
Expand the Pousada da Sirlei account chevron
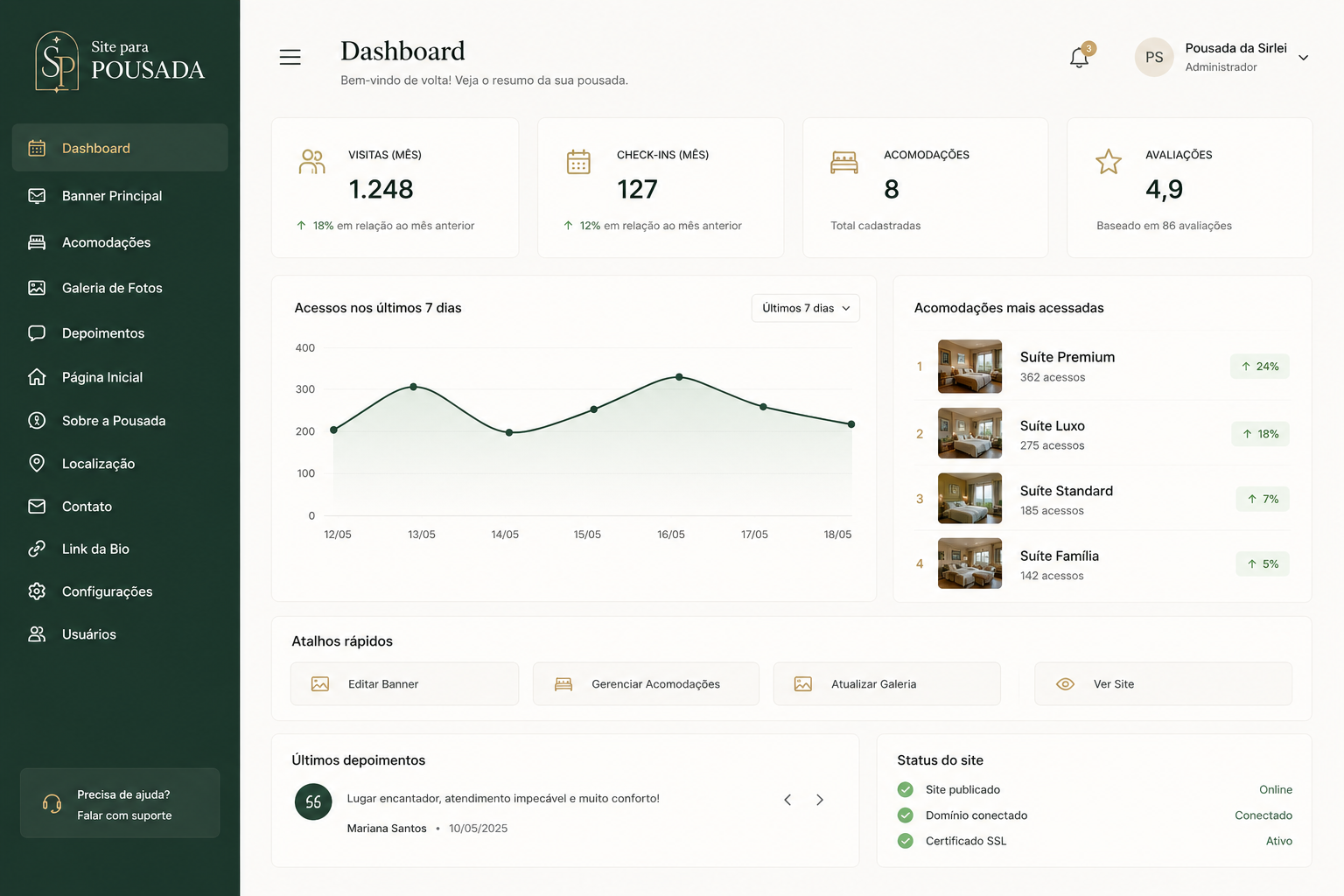[1303, 58]
